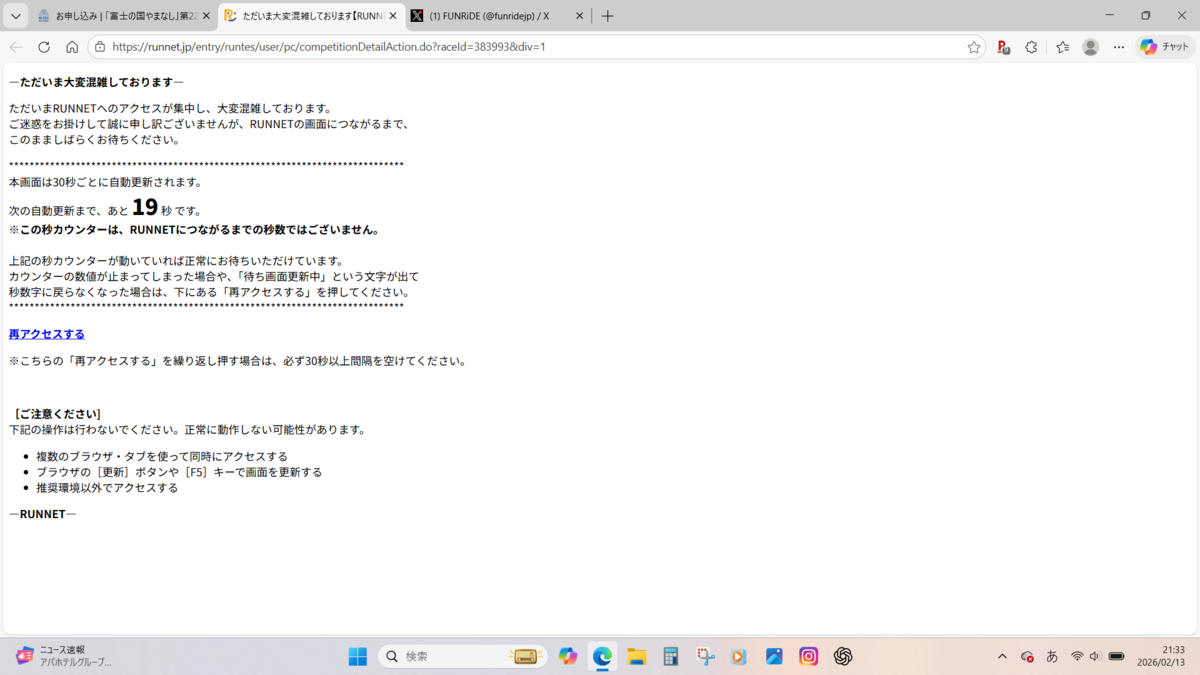Open the volume speaker tray icon
This screenshot has width=1200, height=675.
pos(1095,656)
